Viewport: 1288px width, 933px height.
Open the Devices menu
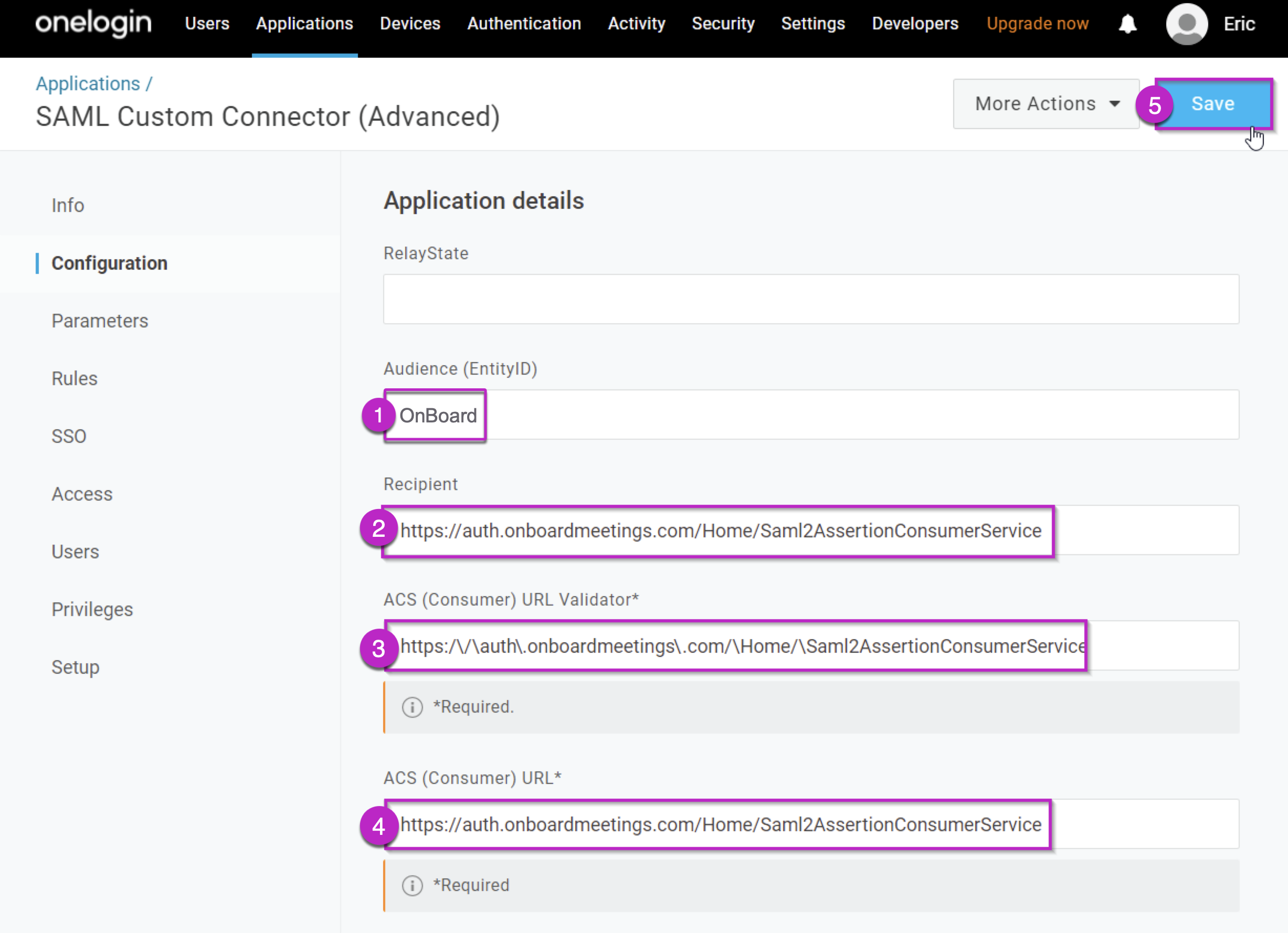[410, 24]
